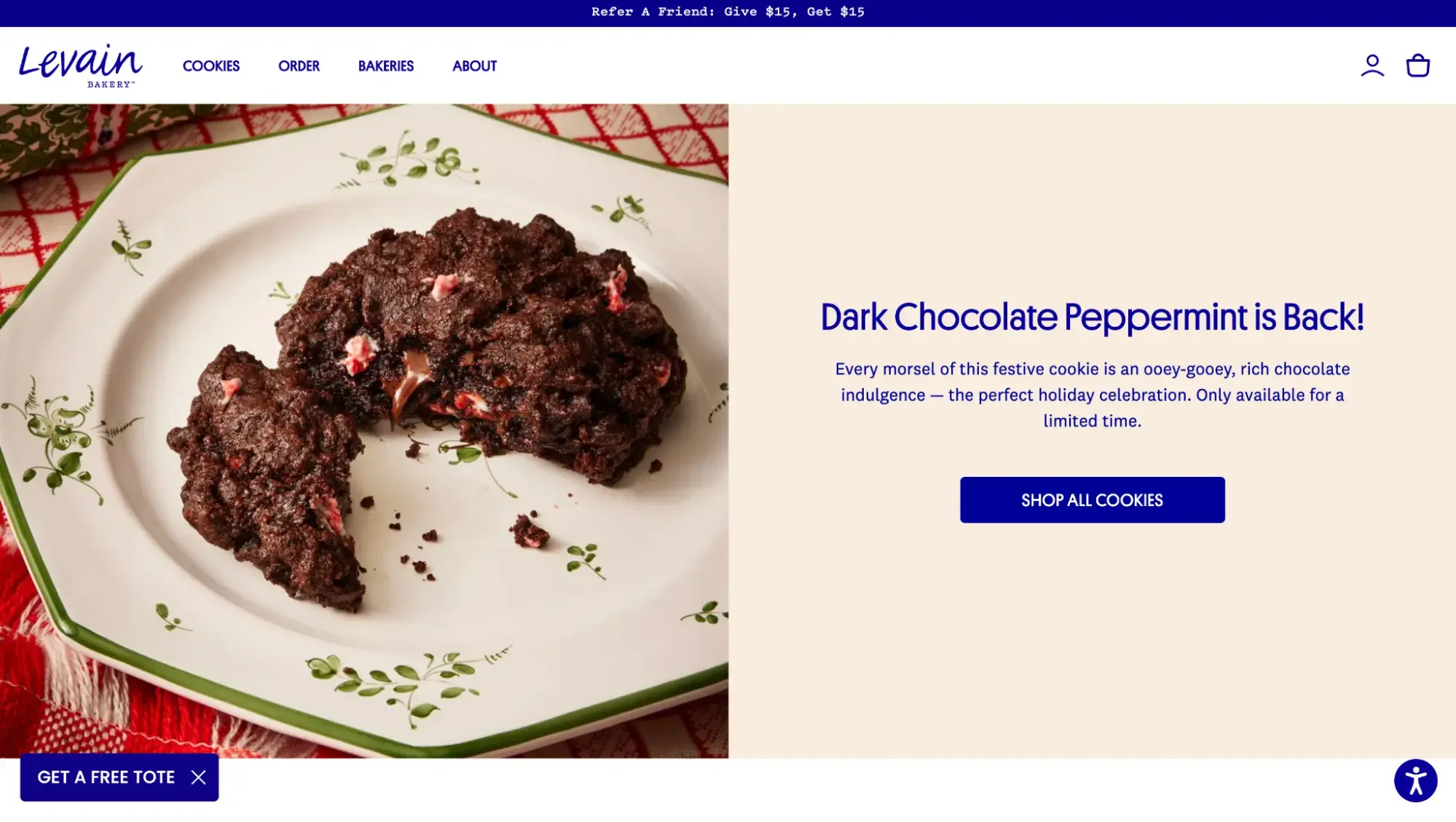Screen dimensions: 1456x822
Task: Open the shopping bag cart icon
Action: click(1417, 66)
